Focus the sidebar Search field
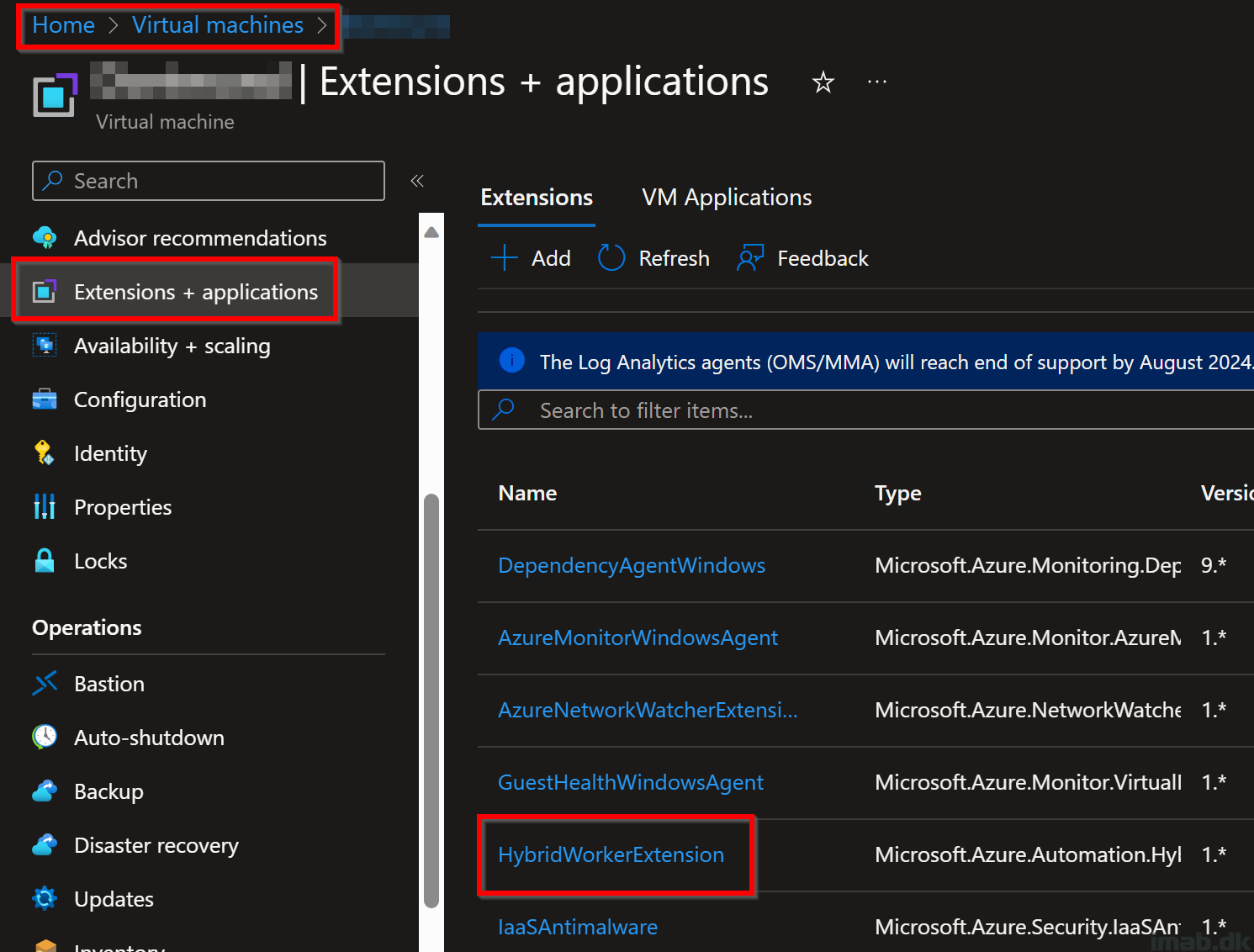The height and width of the screenshot is (952, 1254). (x=209, y=181)
